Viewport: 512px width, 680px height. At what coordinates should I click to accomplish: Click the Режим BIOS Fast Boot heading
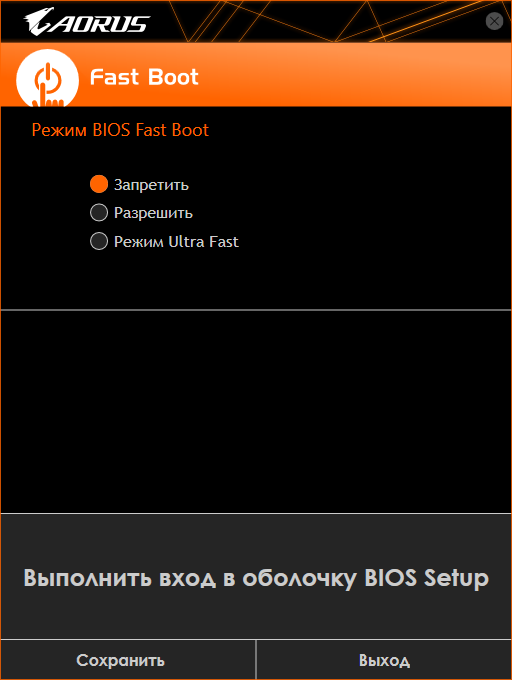120,130
